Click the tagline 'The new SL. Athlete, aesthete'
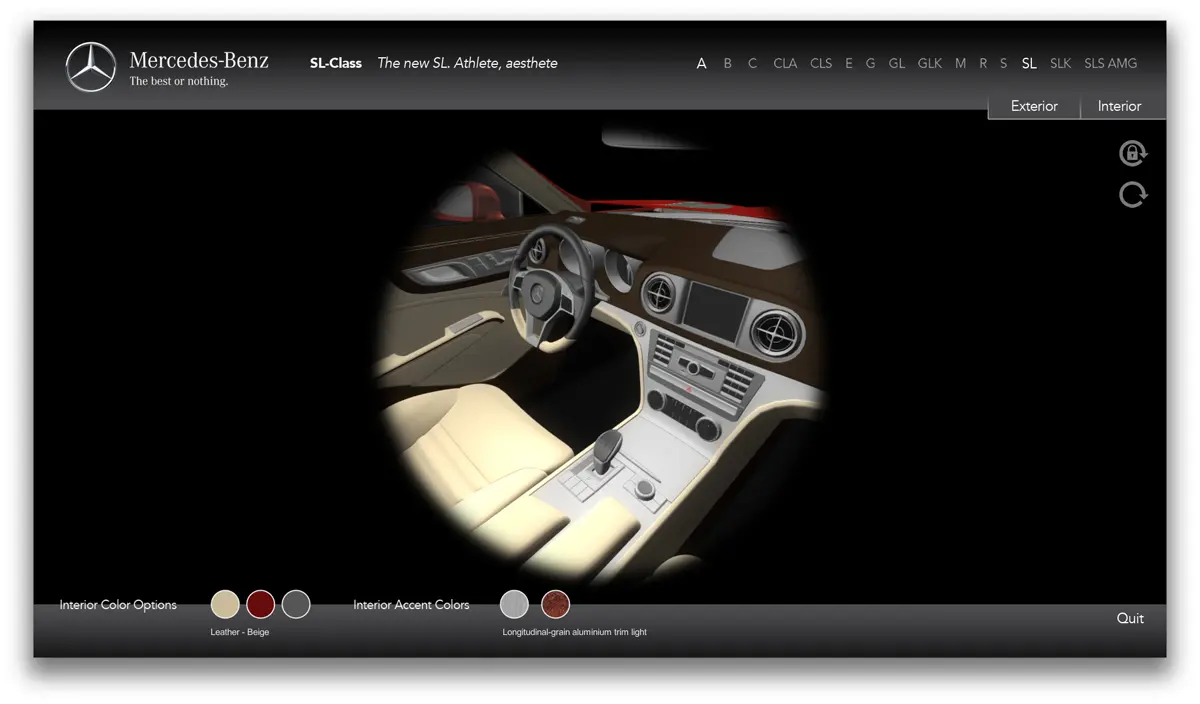Viewport: 1200px width, 704px height. (467, 63)
